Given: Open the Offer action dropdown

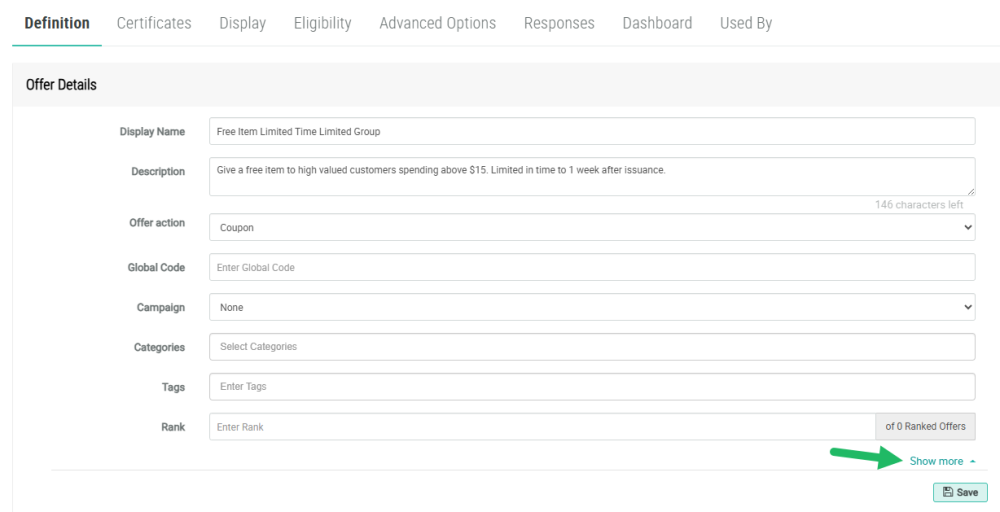Looking at the screenshot, I should click(591, 227).
